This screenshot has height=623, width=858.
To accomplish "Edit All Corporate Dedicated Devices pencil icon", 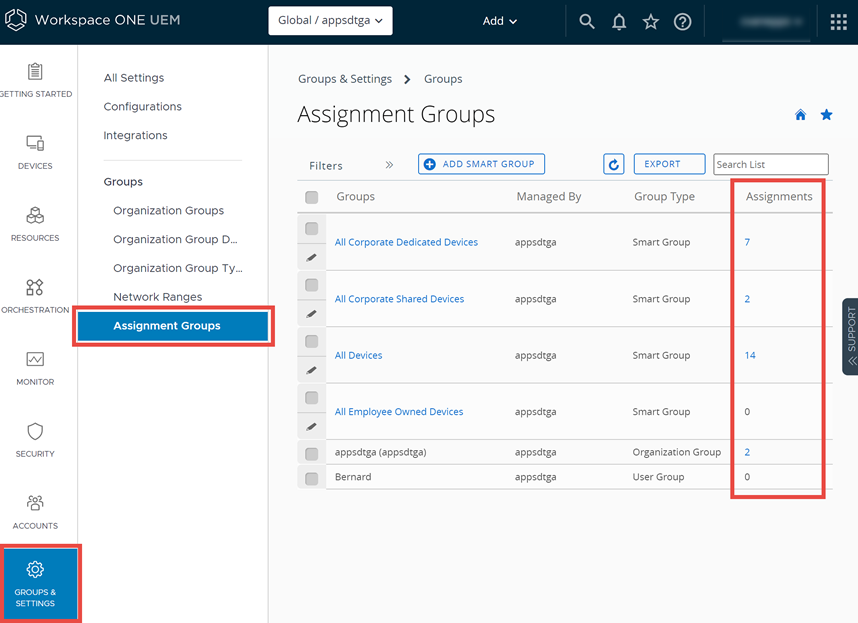I will 311,257.
